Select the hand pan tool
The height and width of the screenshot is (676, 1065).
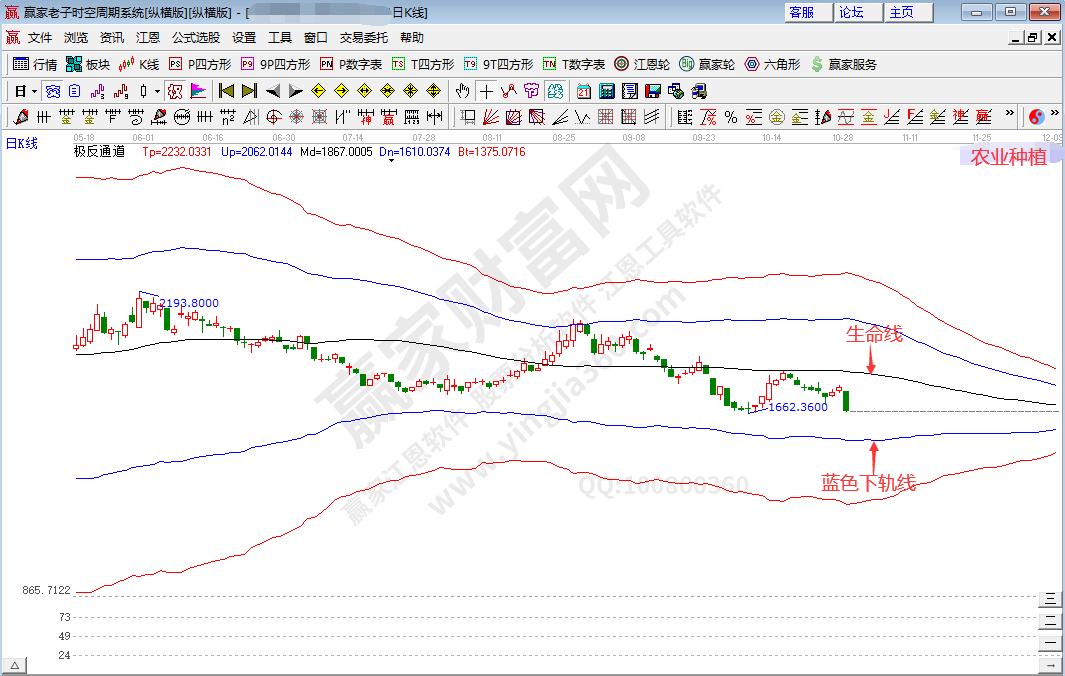463,91
